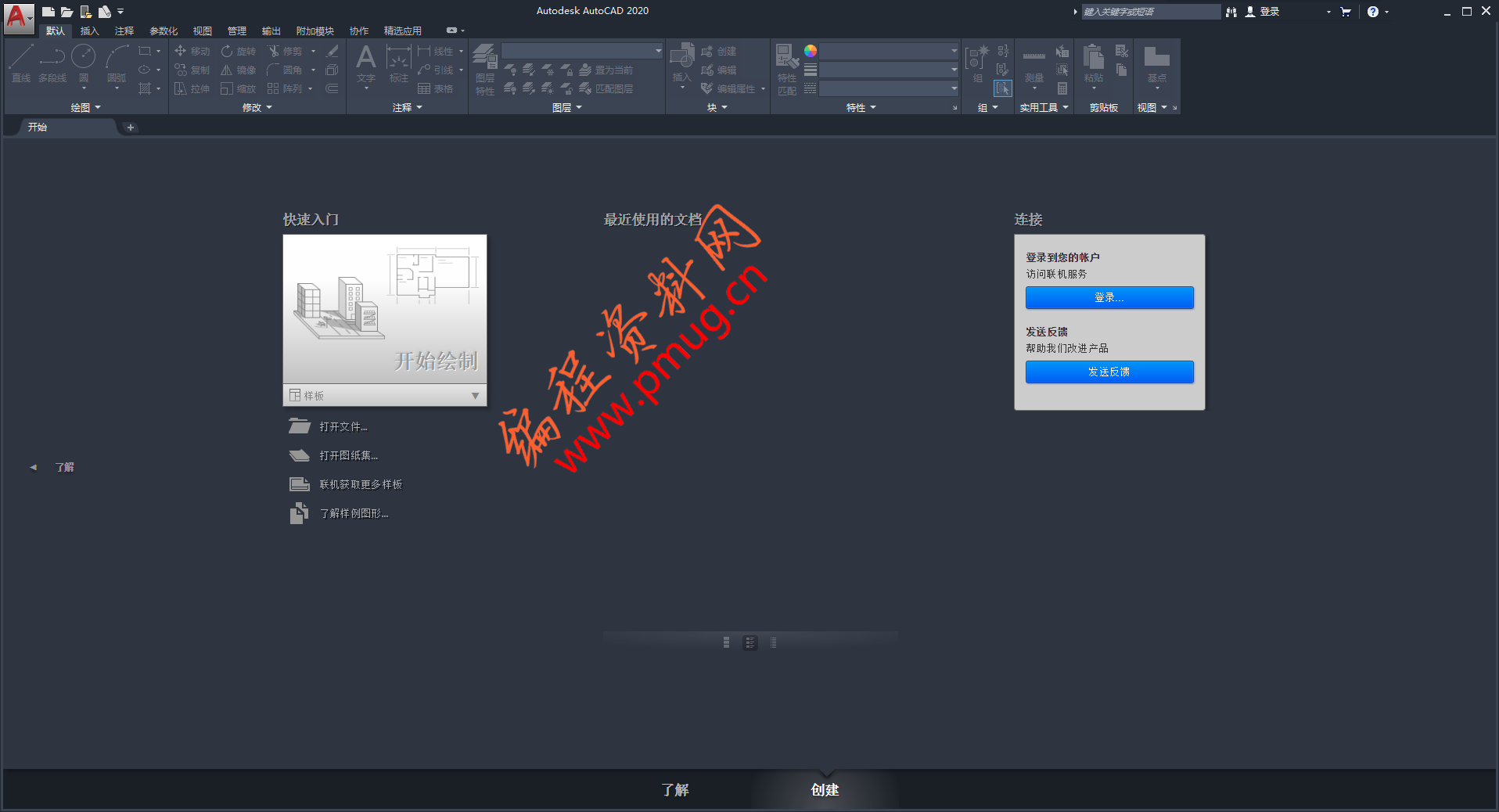1499x812 pixels.
Task: Click 了解样例图形... link
Action: tap(354, 513)
